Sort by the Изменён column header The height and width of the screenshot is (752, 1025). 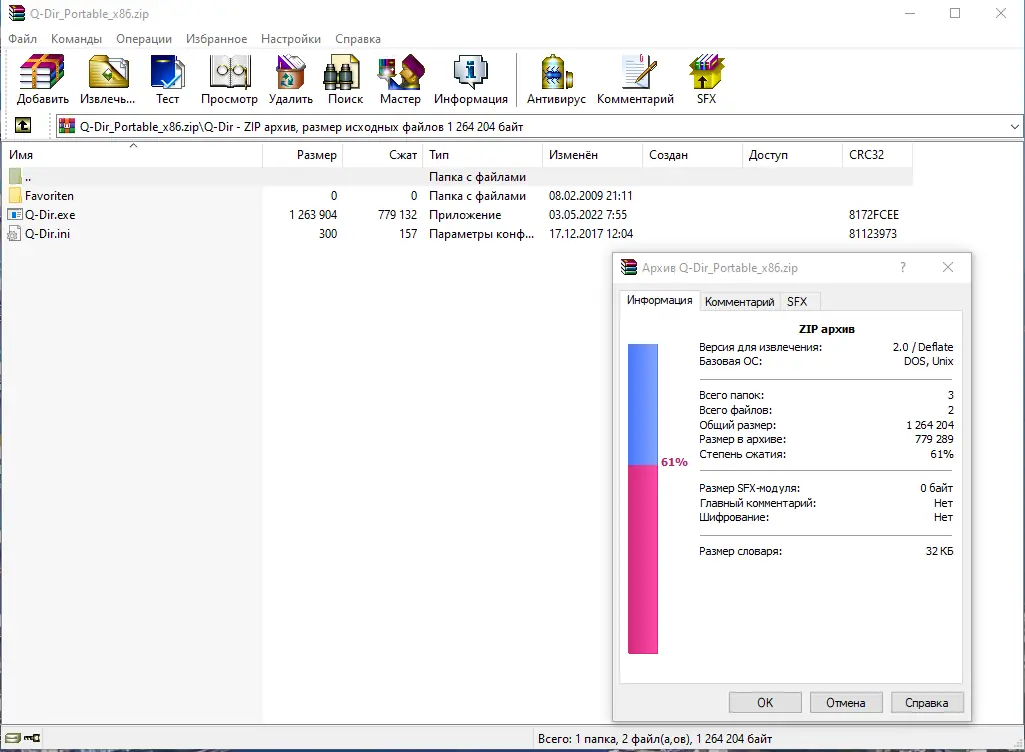point(592,154)
